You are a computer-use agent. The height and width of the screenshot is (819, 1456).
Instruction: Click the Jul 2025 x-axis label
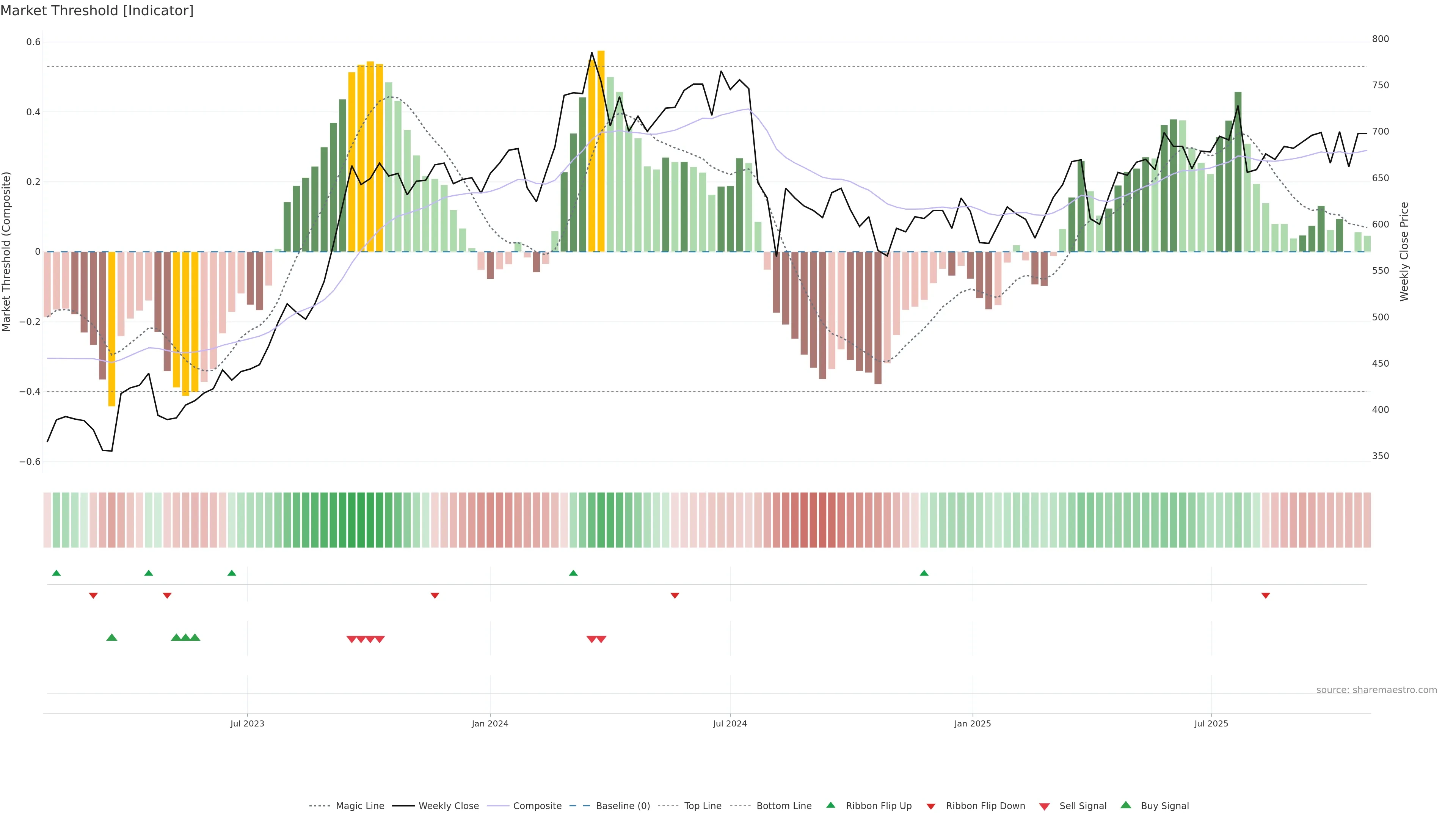pos(1211,723)
